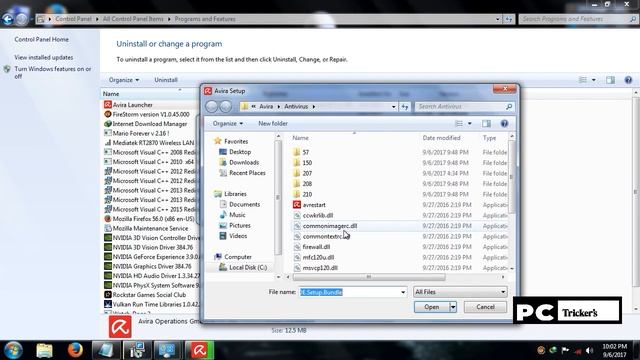Open the Organize dropdown in Programs and Features

coord(124,80)
